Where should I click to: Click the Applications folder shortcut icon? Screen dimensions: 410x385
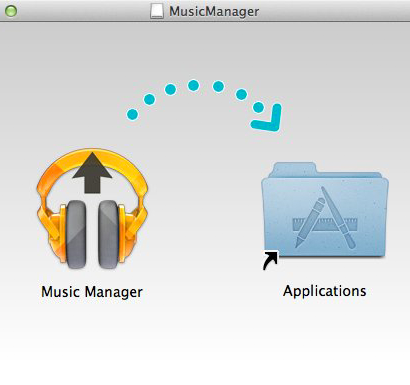325,215
